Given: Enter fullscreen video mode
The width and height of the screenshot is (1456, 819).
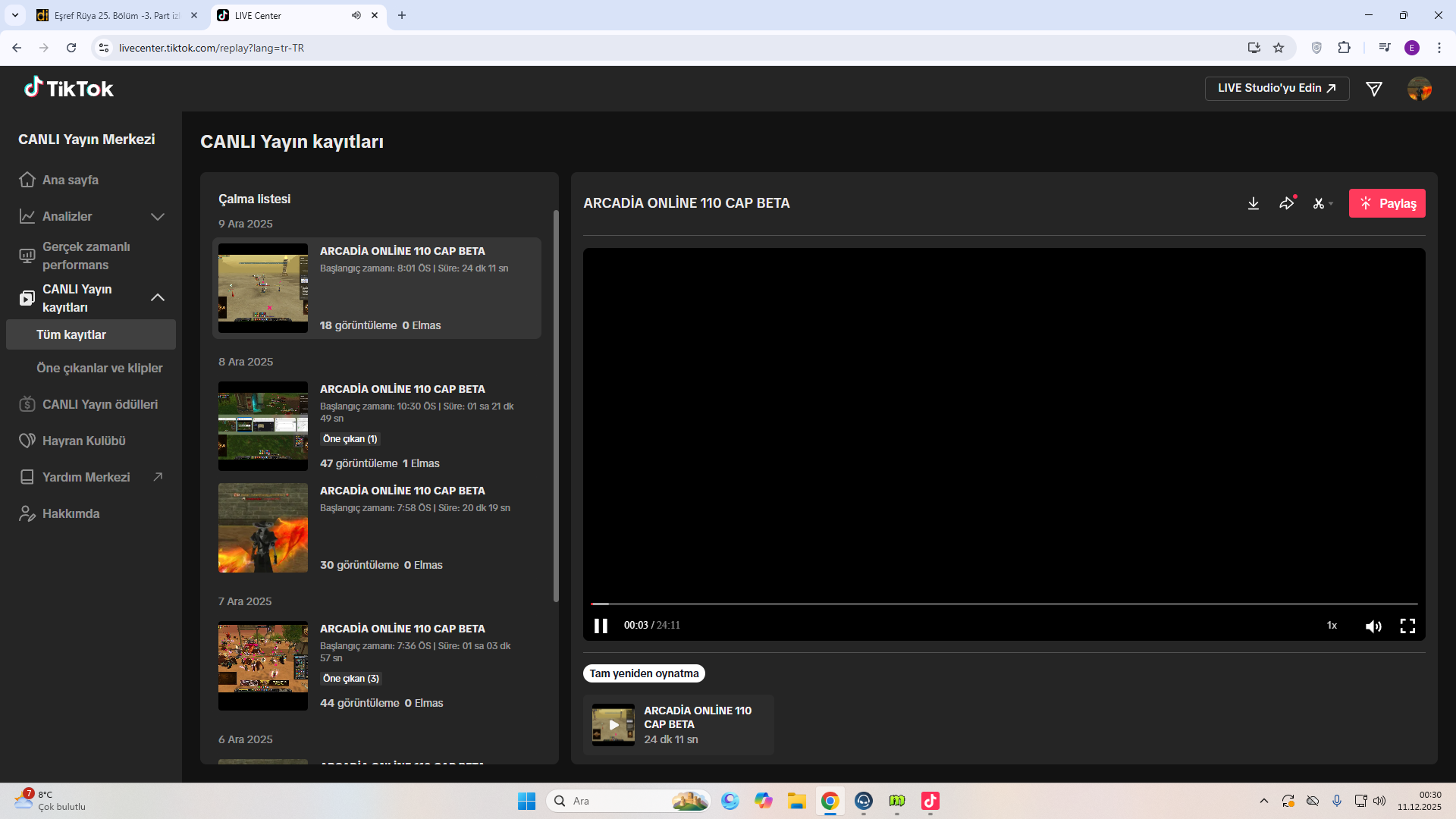Looking at the screenshot, I should [1407, 626].
